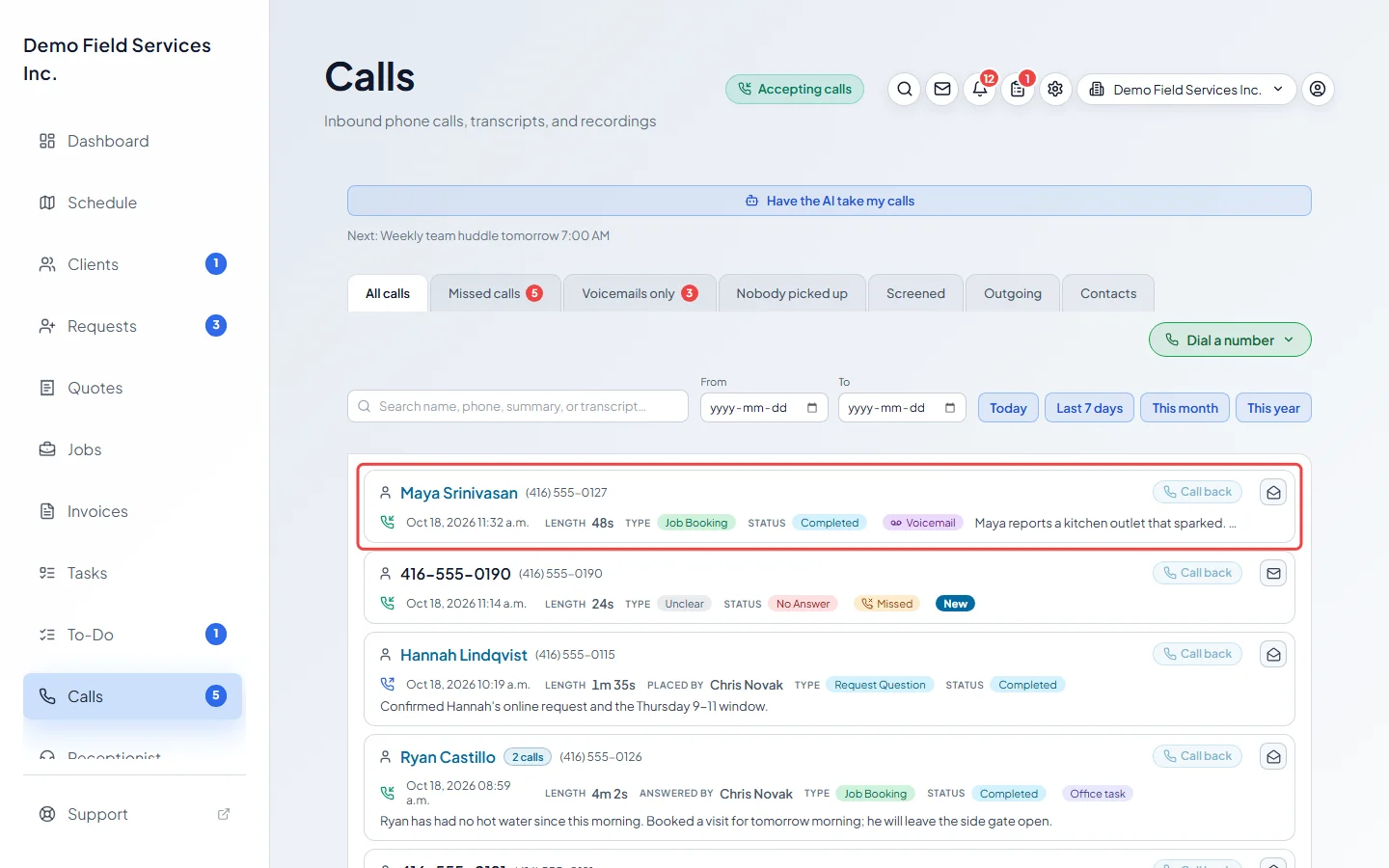The width and height of the screenshot is (1389, 868).
Task: Open Jobs in the sidebar
Action: click(134, 449)
